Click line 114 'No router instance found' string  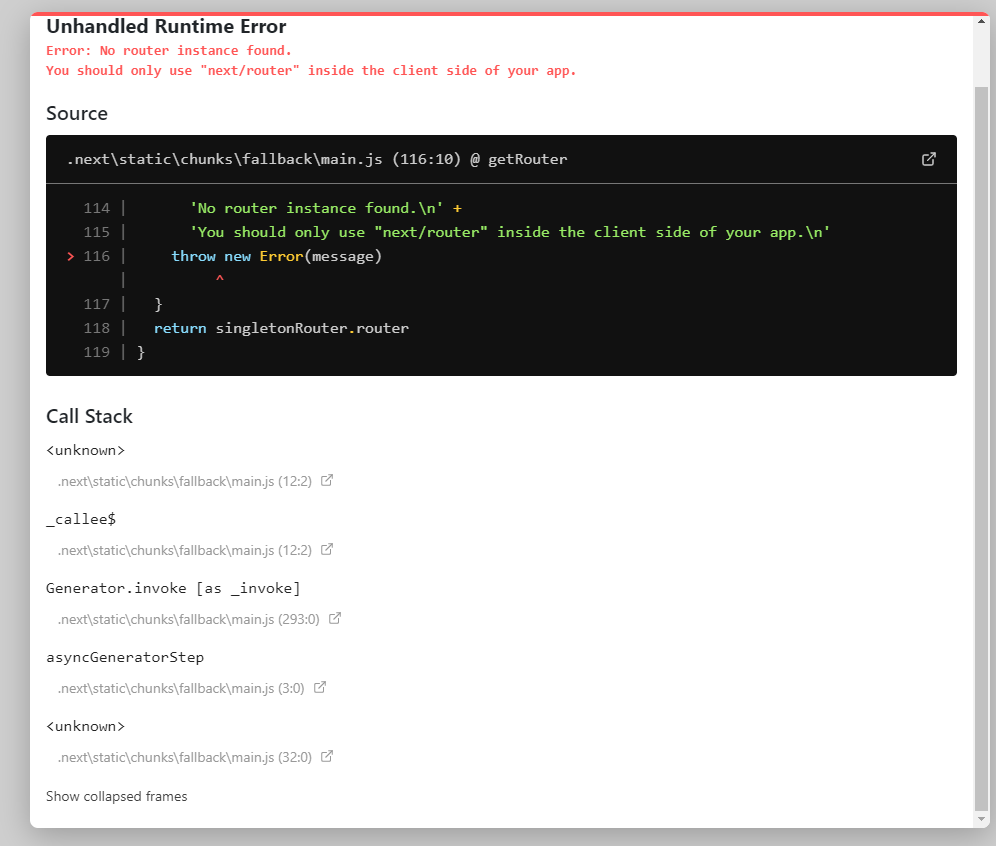coord(316,208)
